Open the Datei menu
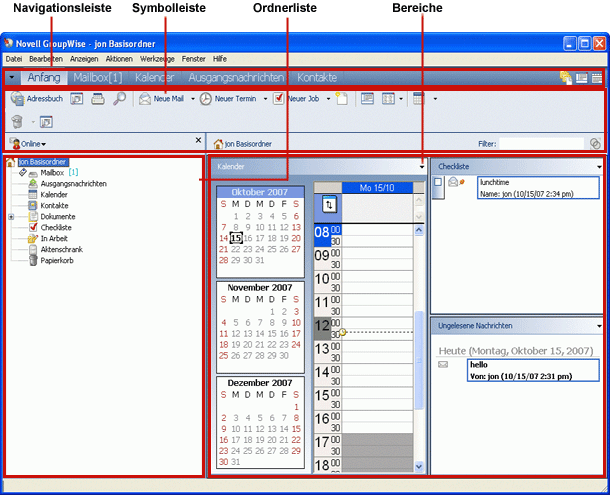 14,59
